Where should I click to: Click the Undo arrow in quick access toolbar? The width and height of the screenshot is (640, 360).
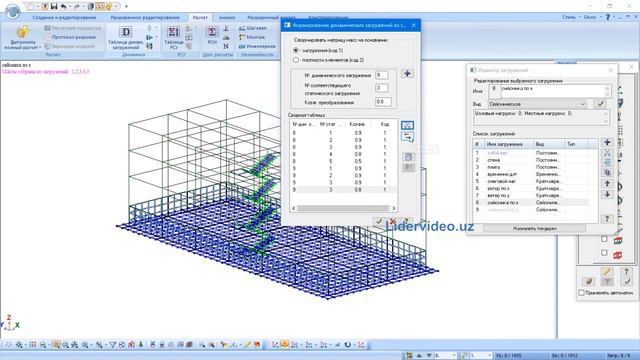64,7
